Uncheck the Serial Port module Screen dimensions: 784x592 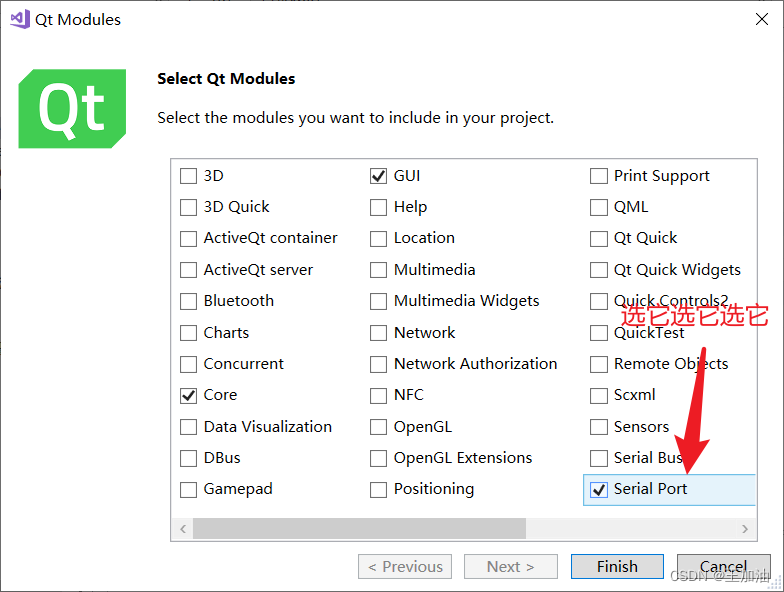(x=598, y=490)
